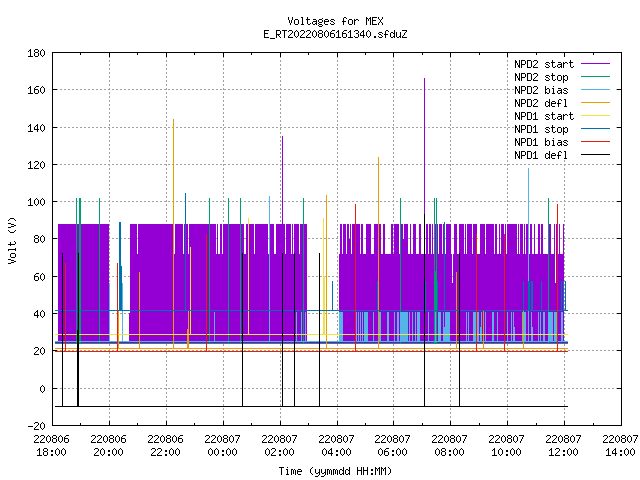The image size is (640, 480).
Task: Click the NPD2 defl orange legend line
Action: [x=595, y=103]
